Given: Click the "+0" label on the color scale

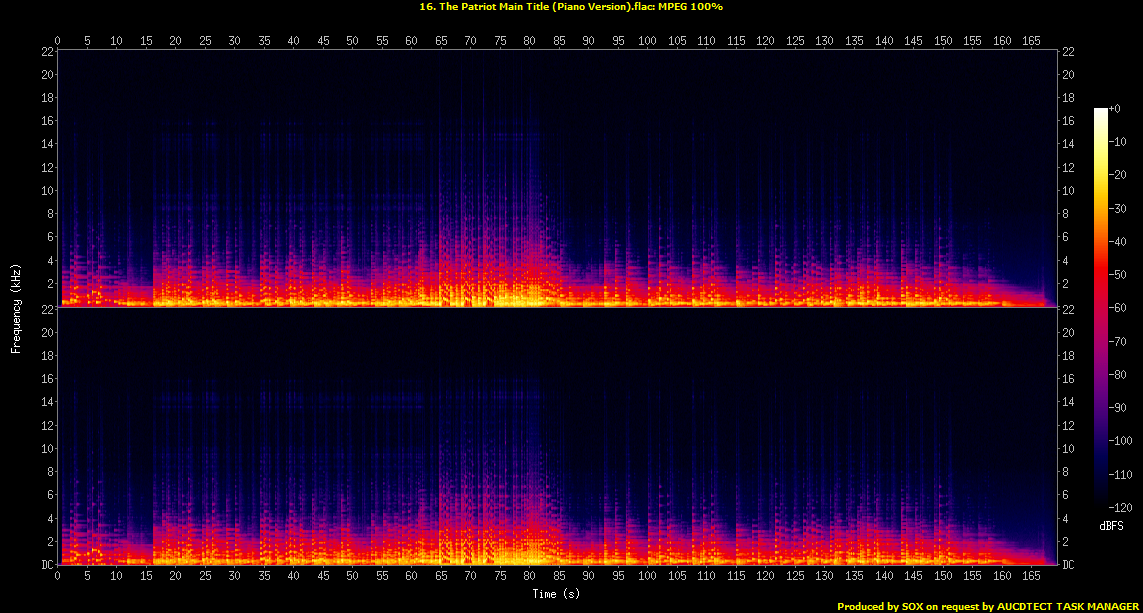Looking at the screenshot, I should coord(1116,109).
